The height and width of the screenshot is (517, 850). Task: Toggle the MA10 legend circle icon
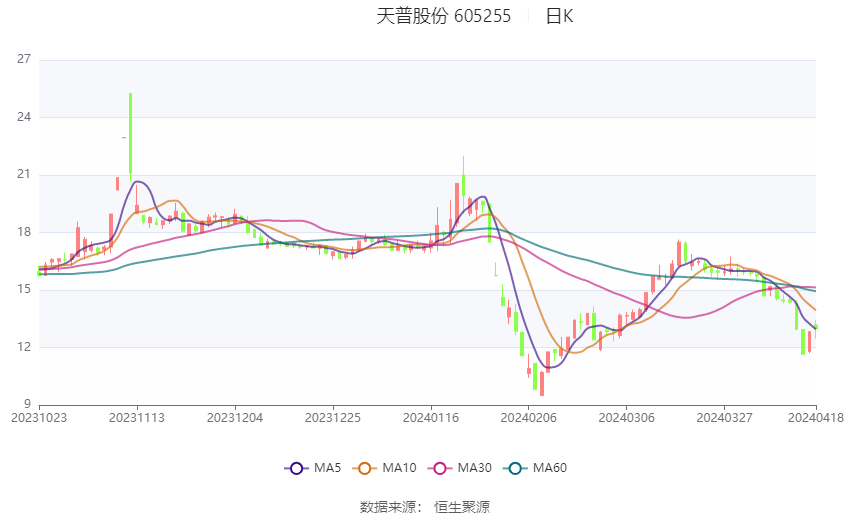365,468
